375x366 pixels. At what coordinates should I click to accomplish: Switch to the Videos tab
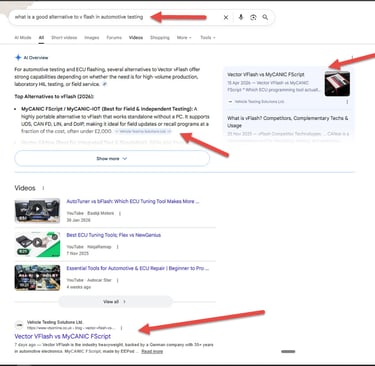136,38
